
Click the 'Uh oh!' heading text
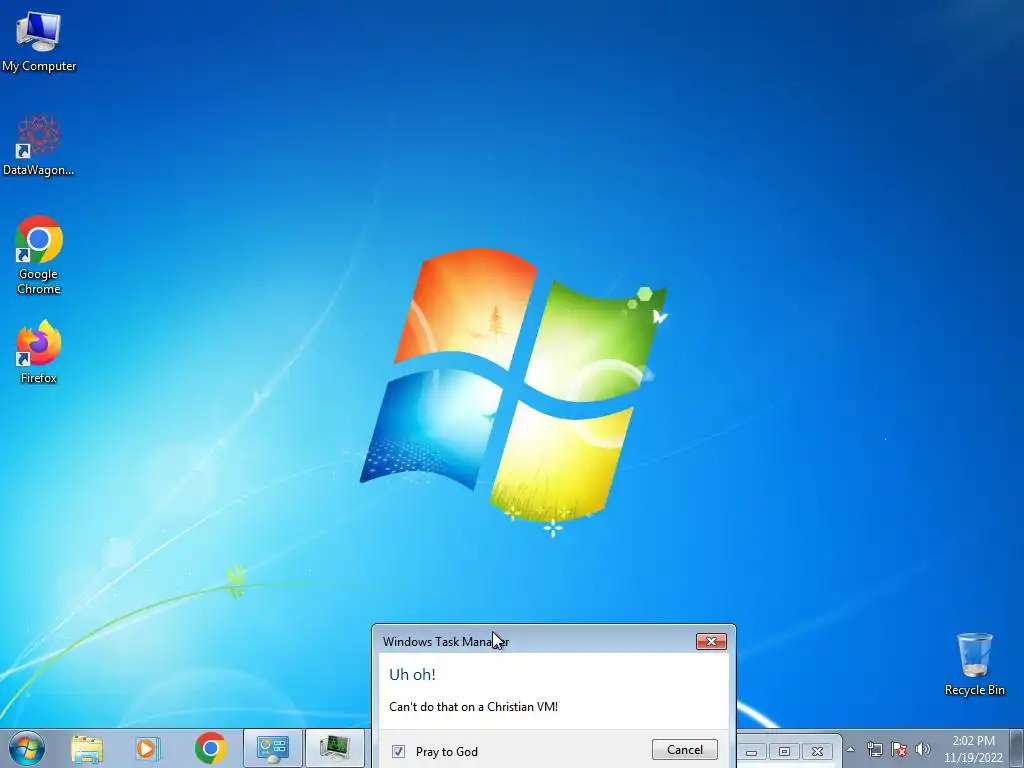coord(412,675)
